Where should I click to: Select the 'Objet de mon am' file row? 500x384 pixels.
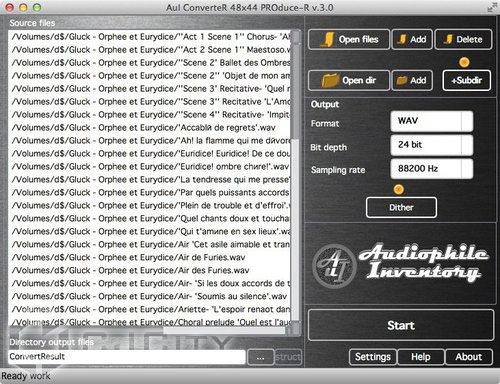click(x=149, y=76)
